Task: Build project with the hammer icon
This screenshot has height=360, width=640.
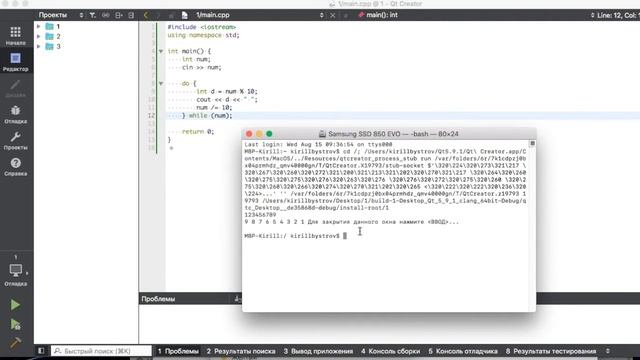Action: tap(15, 342)
